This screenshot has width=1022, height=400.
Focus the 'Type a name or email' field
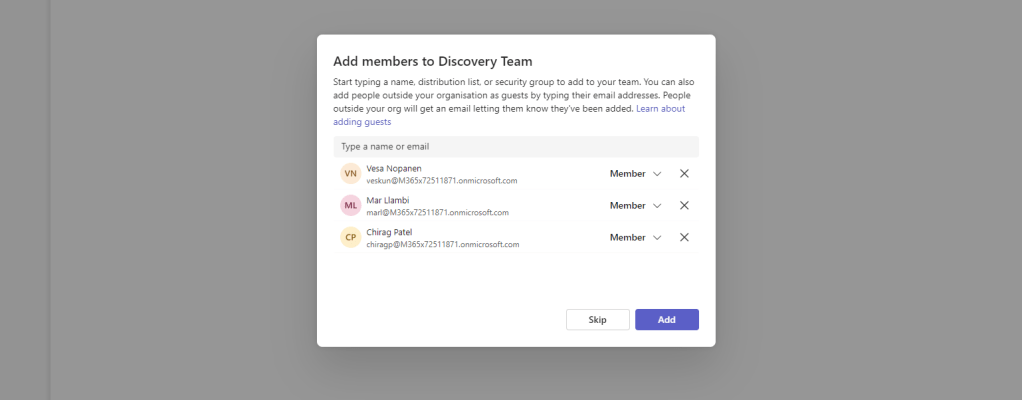[515, 146]
